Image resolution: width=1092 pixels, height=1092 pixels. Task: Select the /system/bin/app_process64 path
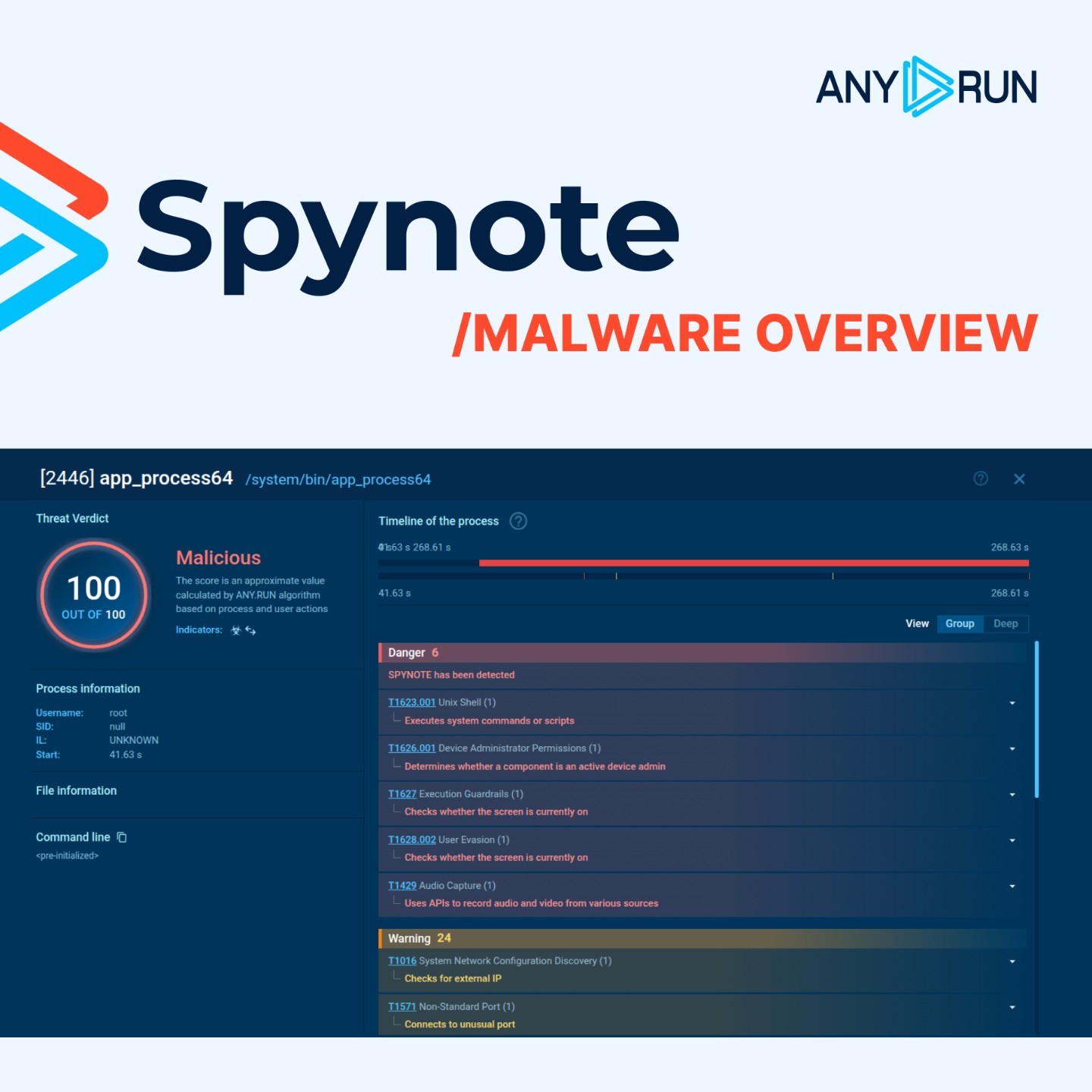338,479
